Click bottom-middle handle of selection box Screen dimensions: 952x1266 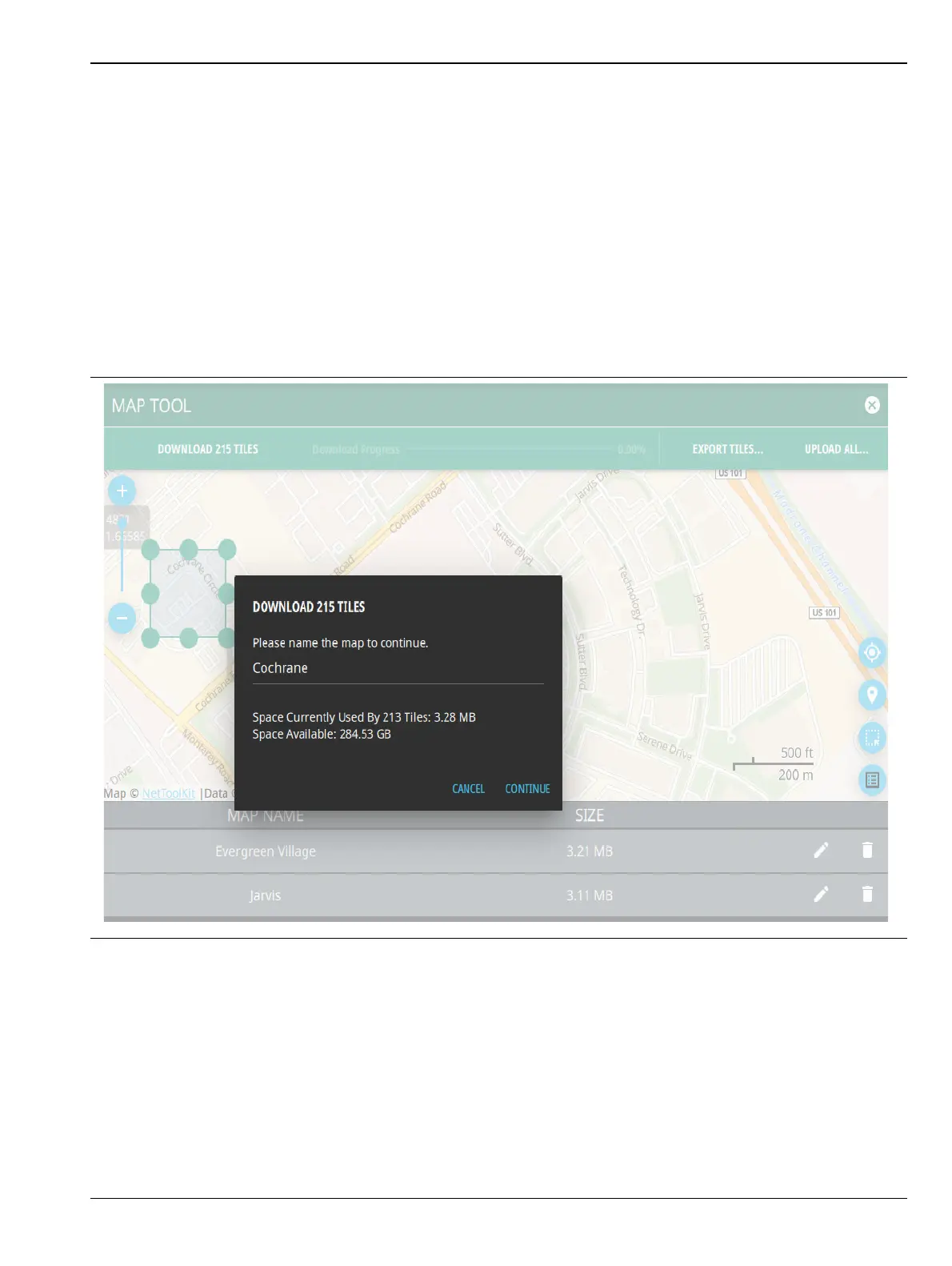point(189,638)
